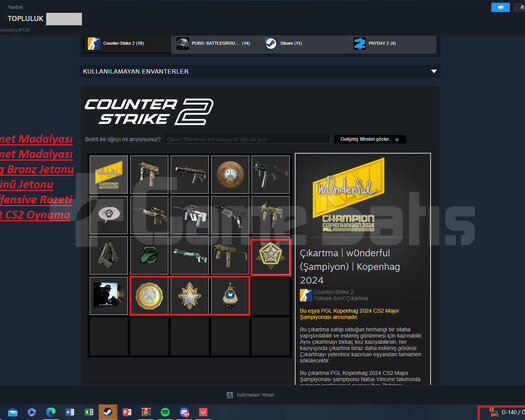Click the İndirmeleri Yönet downloads link
This screenshot has width=525, height=420.
[x=251, y=395]
